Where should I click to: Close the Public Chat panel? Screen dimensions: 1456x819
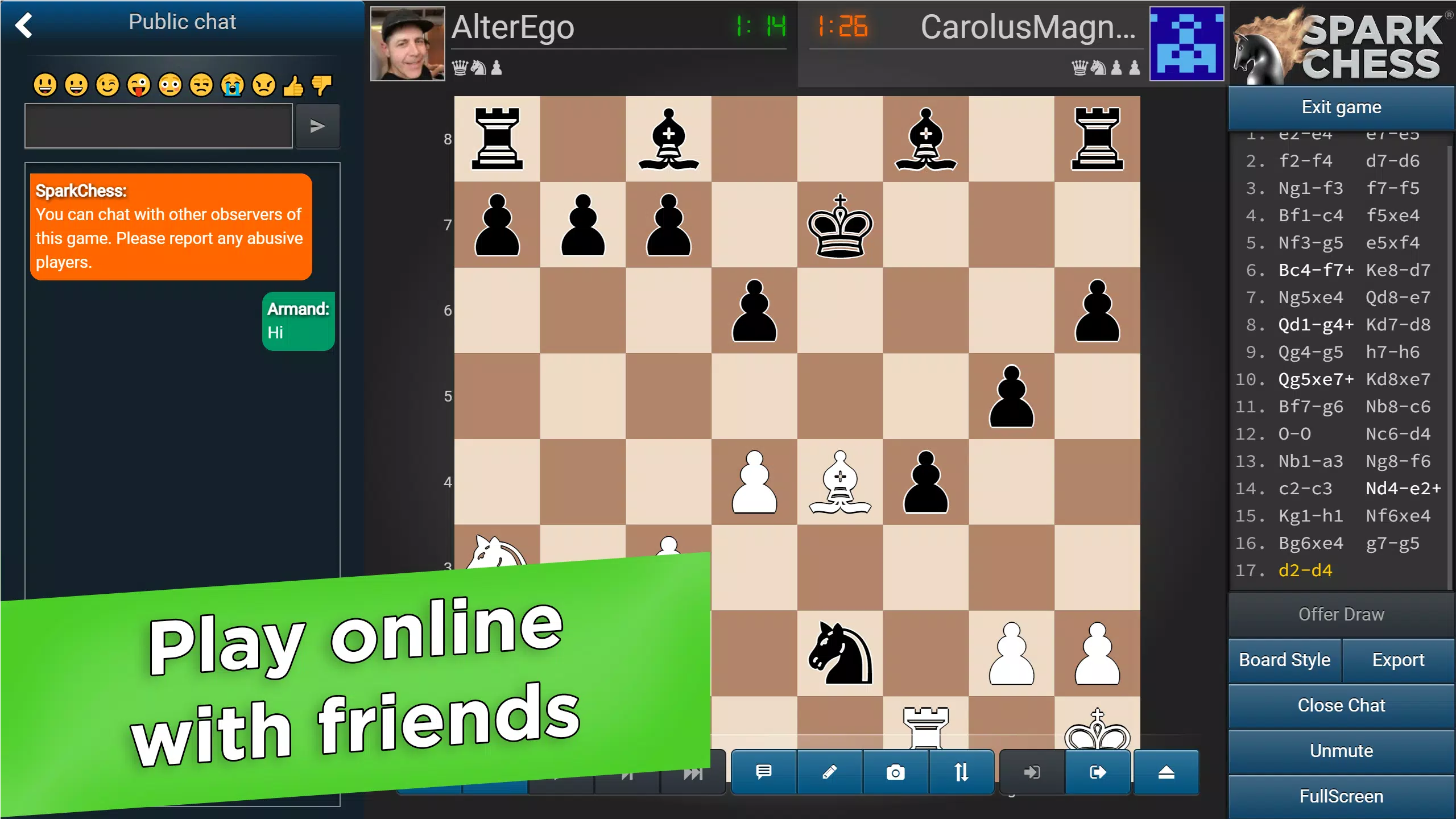point(1342,705)
